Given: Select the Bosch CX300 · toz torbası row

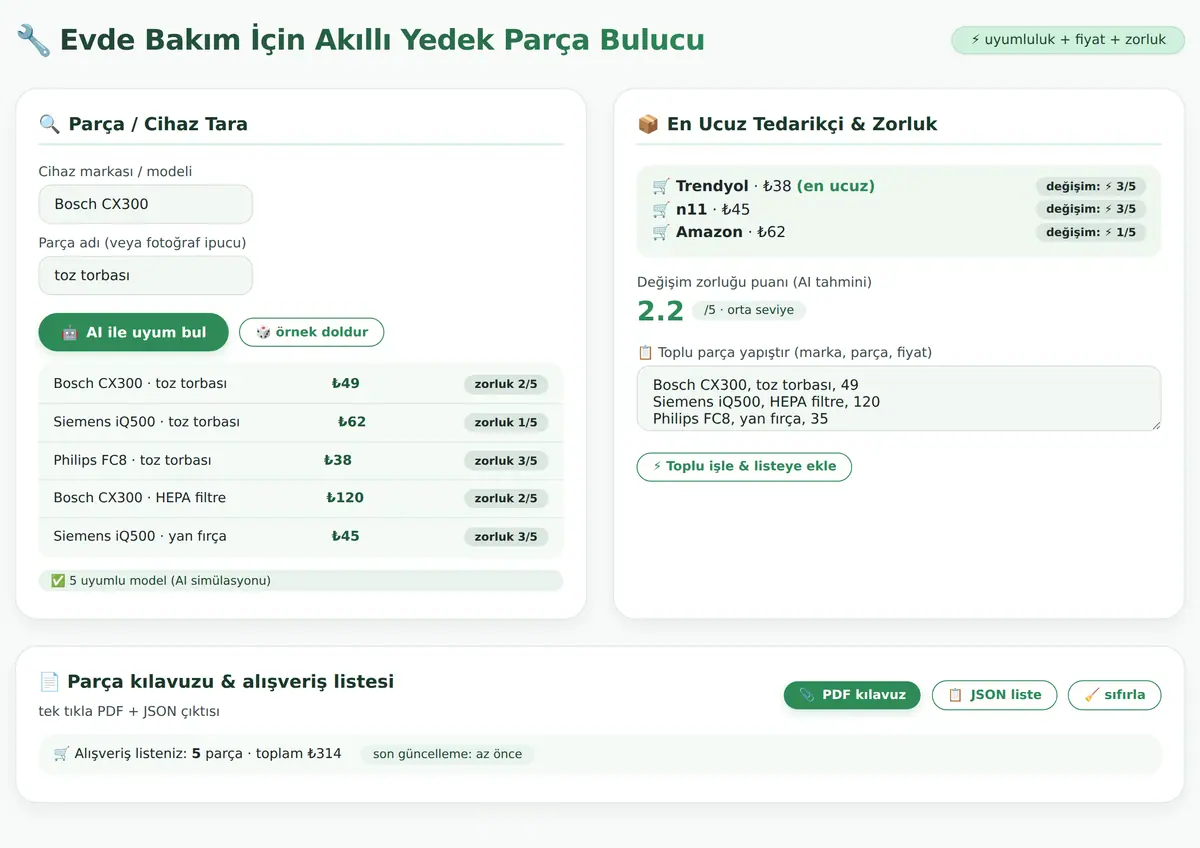Looking at the screenshot, I should pos(301,384).
